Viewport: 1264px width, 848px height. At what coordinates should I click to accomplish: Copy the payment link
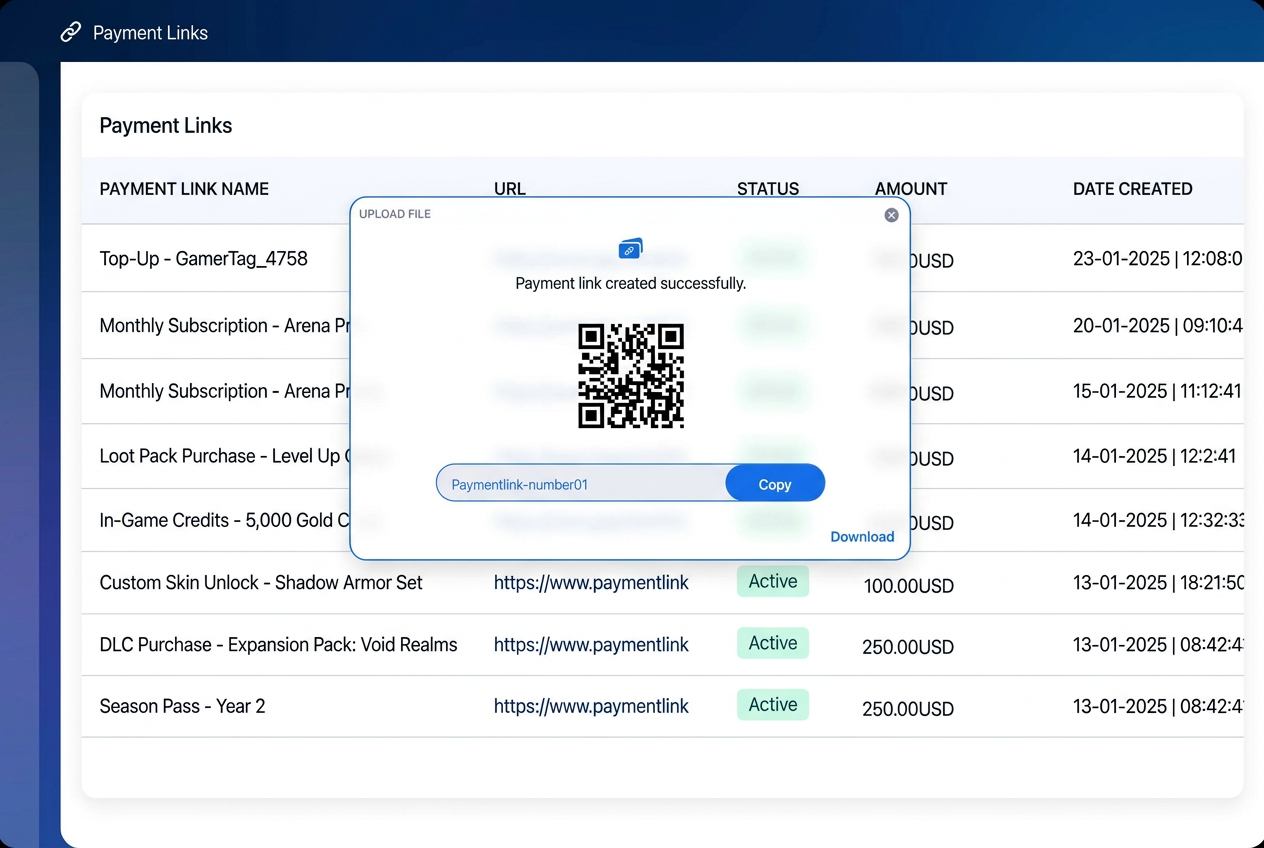coord(775,484)
